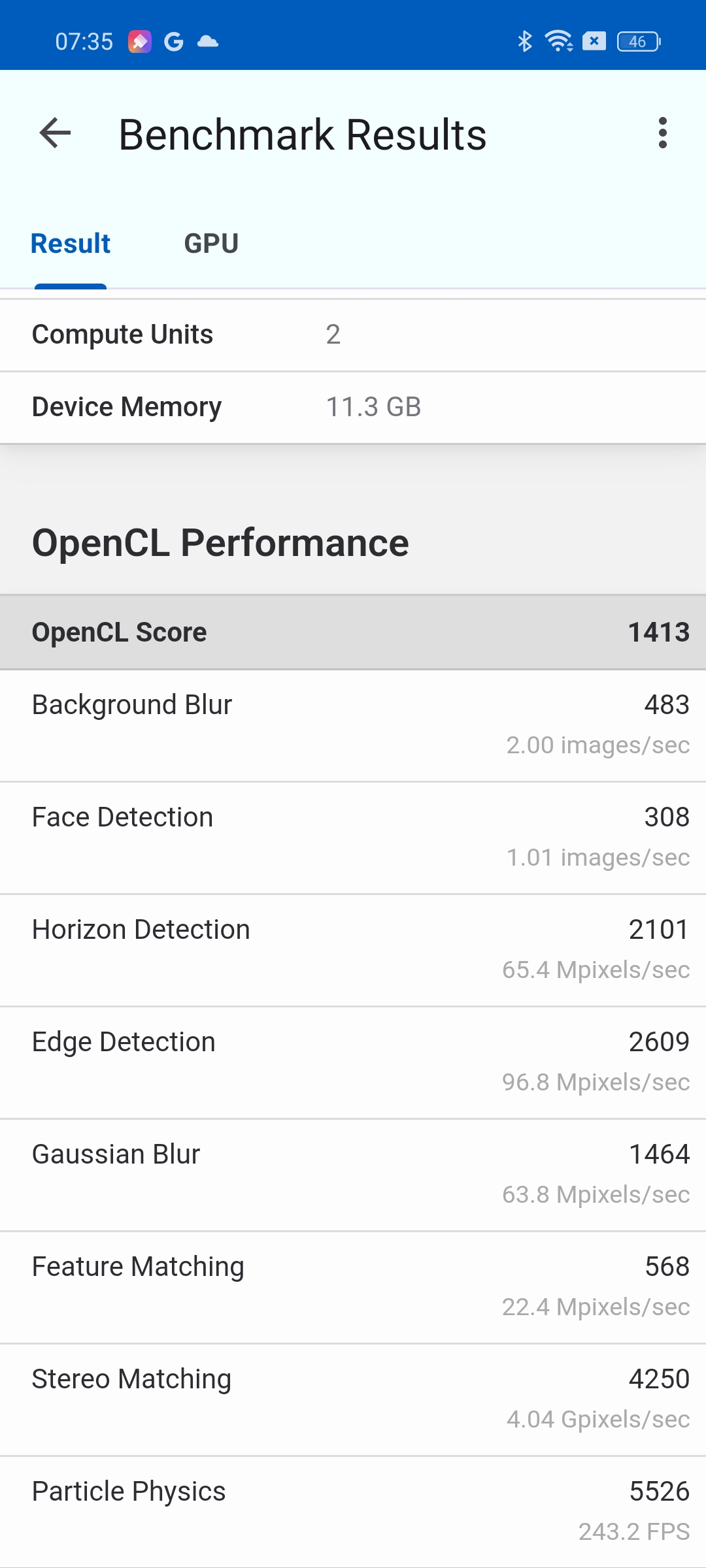The width and height of the screenshot is (706, 1568).
Task: Tap the Google G notification icon
Action: (x=173, y=42)
